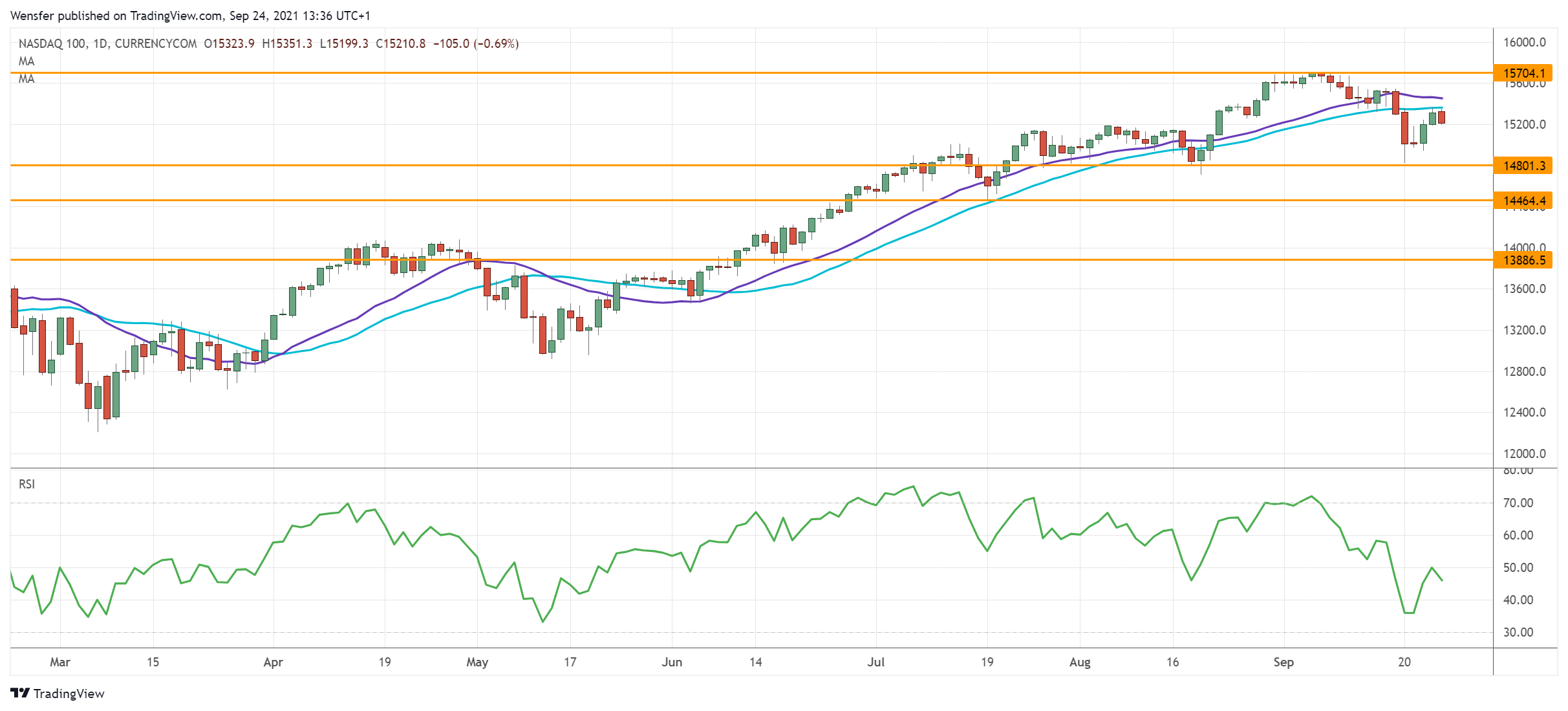Select the upper MA indicator label
The width and height of the screenshot is (1568, 711).
(x=27, y=61)
